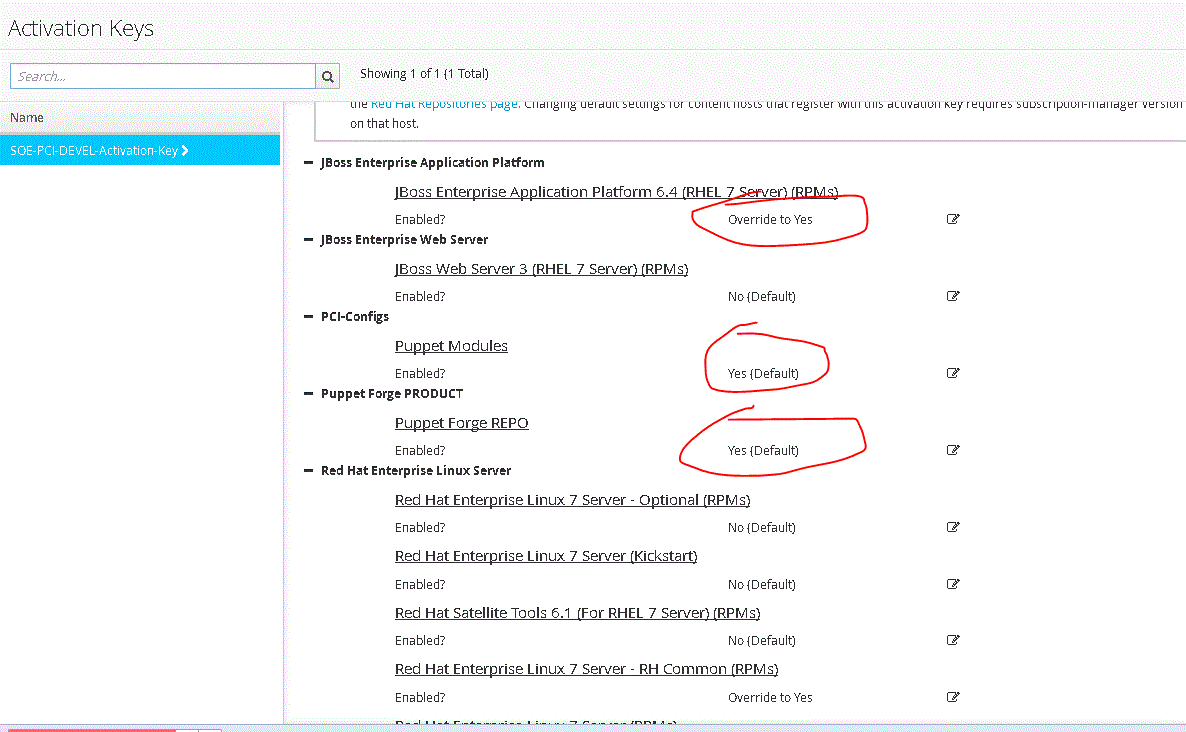Collapse the PCI-Configs product section
Screen dimensions: 1186x732
309,317
